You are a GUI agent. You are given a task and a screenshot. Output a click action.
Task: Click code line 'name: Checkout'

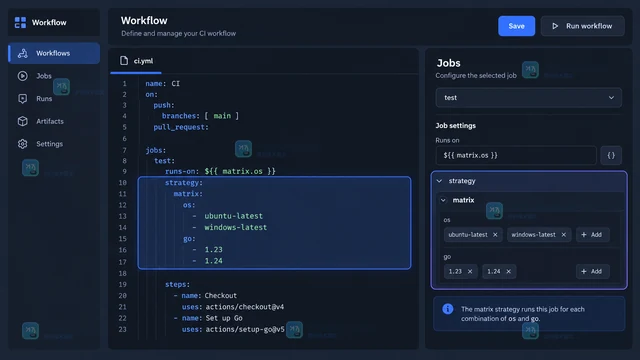[x=205, y=296]
